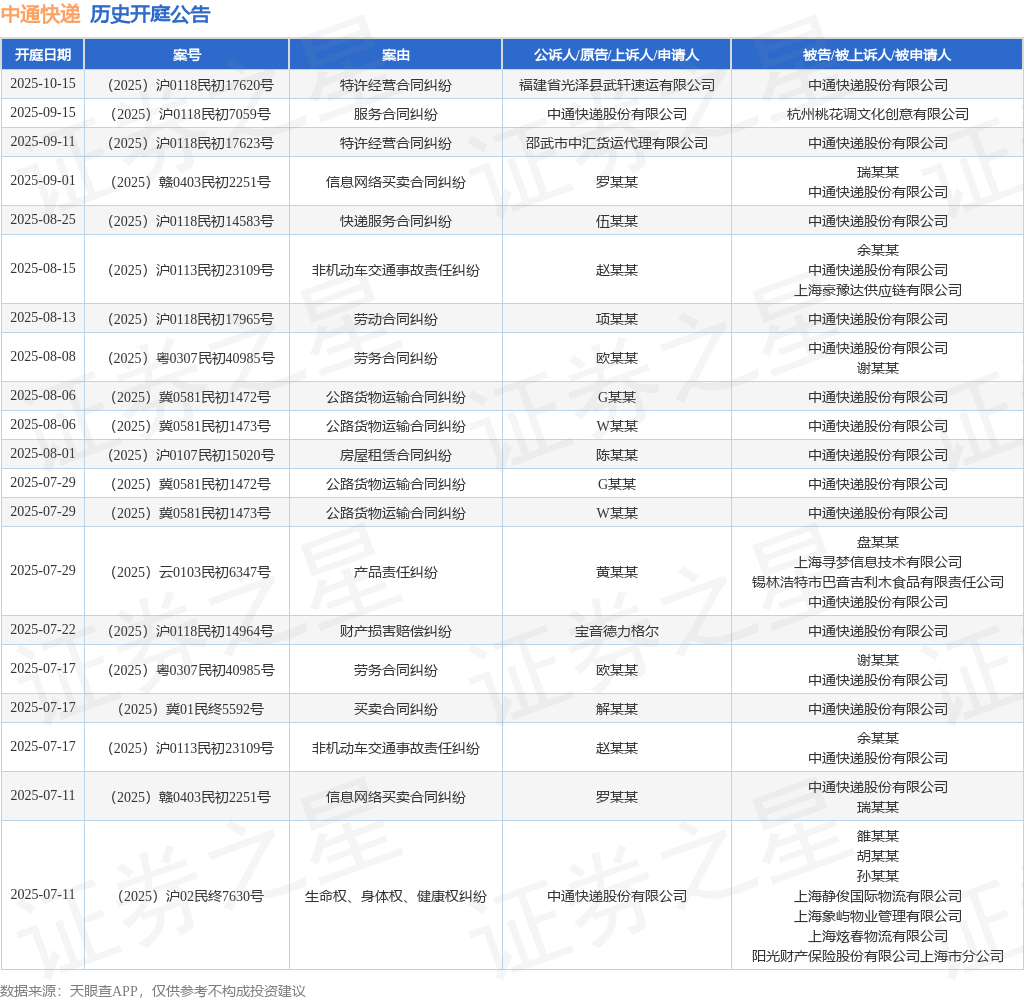Click plaintiff 邵武市中汇货运代理有限公司

[x=616, y=143]
